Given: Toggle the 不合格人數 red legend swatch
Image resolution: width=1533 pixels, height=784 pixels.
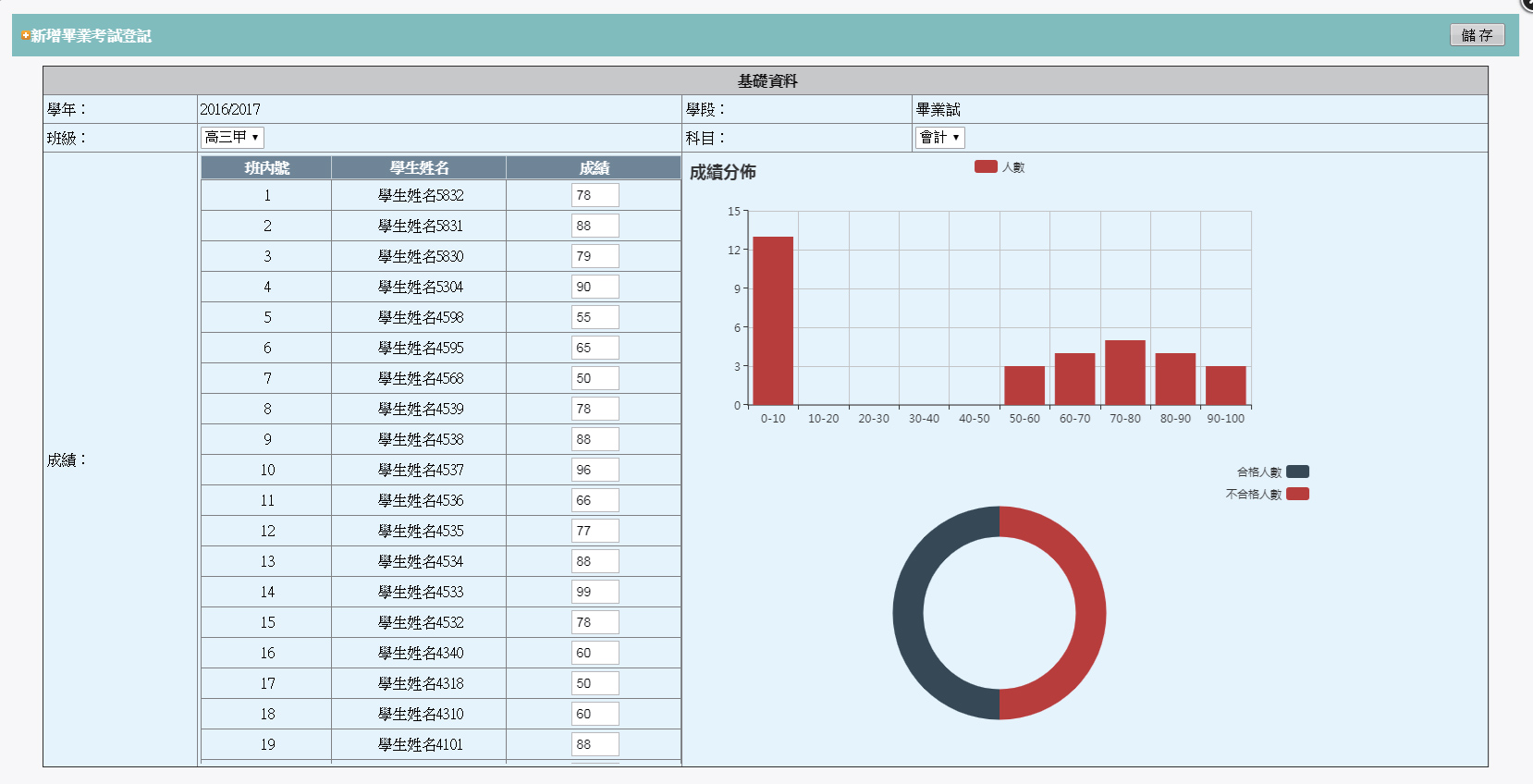Looking at the screenshot, I should pyautogui.click(x=1297, y=494).
